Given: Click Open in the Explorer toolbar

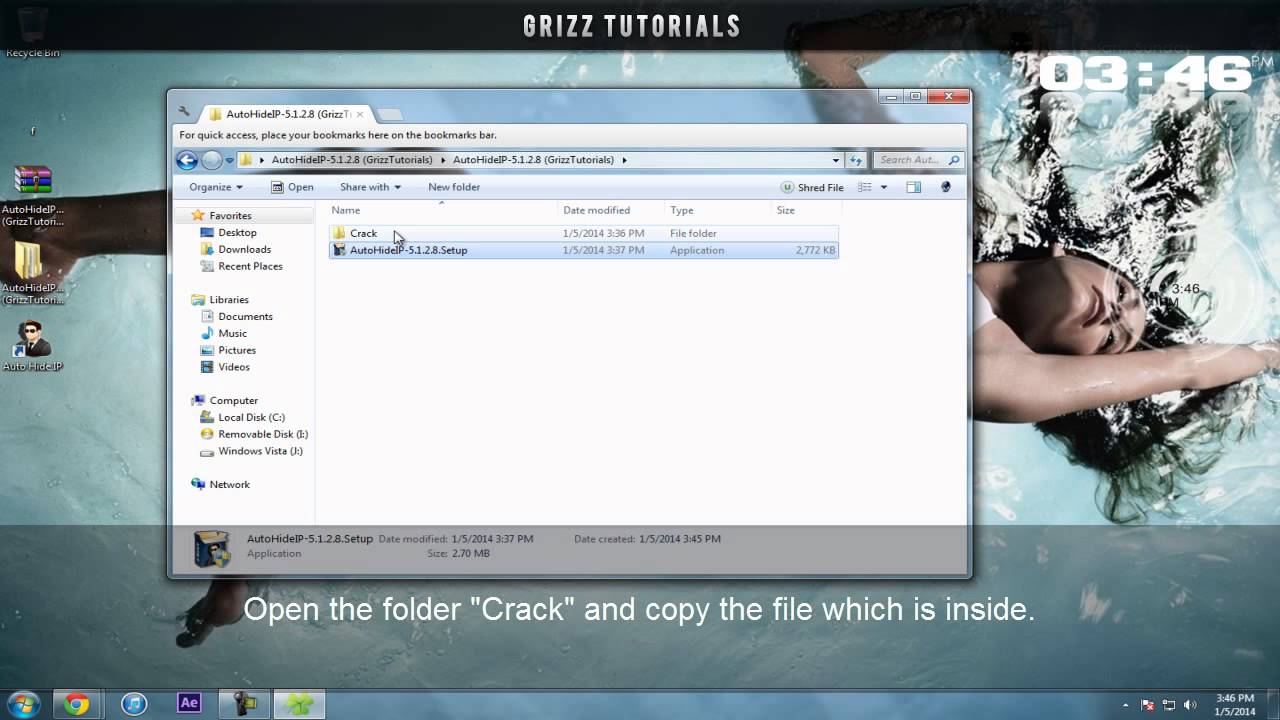Looking at the screenshot, I should coord(292,187).
